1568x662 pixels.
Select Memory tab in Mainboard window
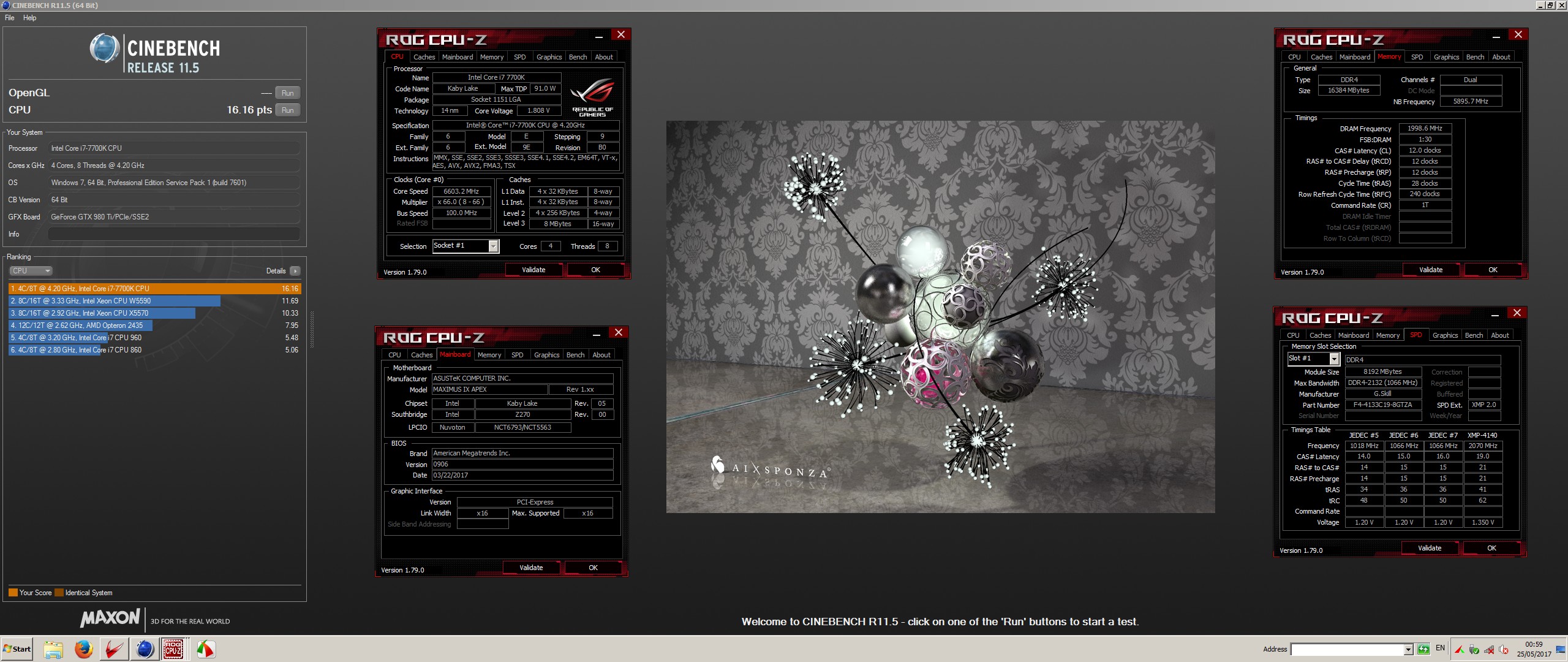(489, 355)
